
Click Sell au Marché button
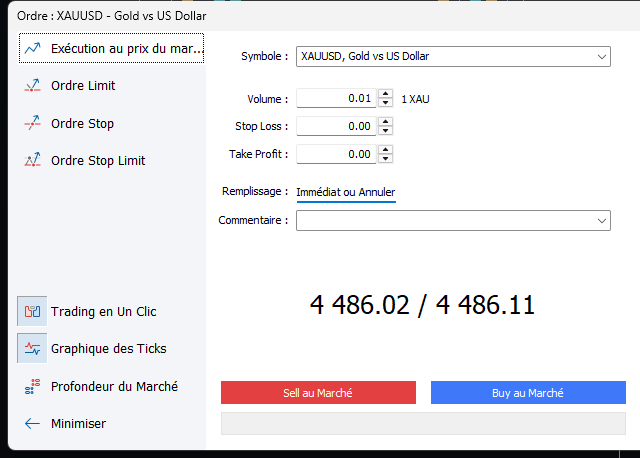pos(318,393)
